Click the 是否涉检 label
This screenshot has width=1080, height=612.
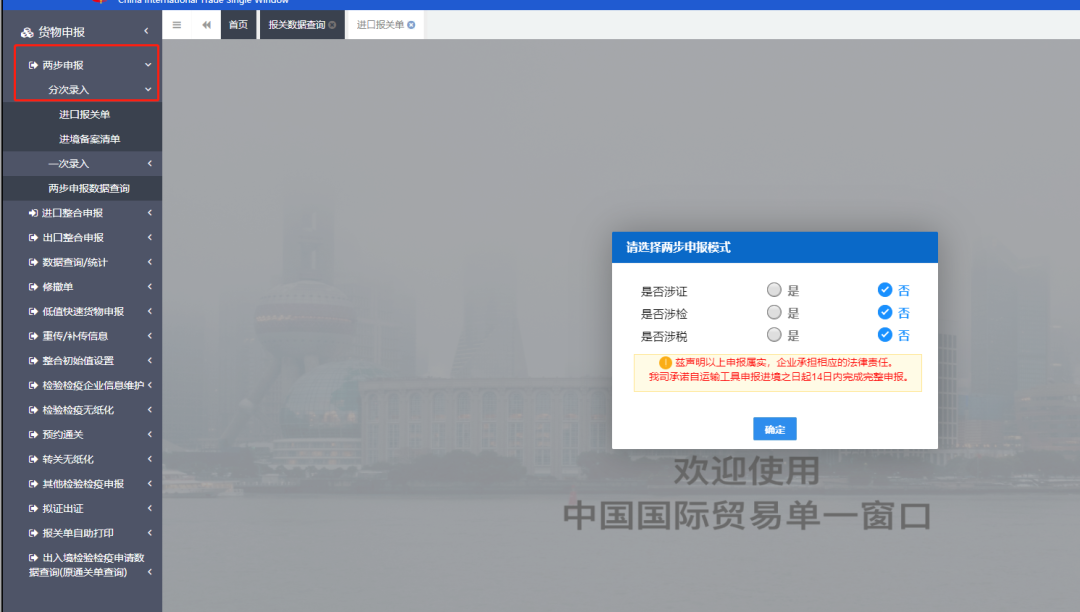coord(664,314)
